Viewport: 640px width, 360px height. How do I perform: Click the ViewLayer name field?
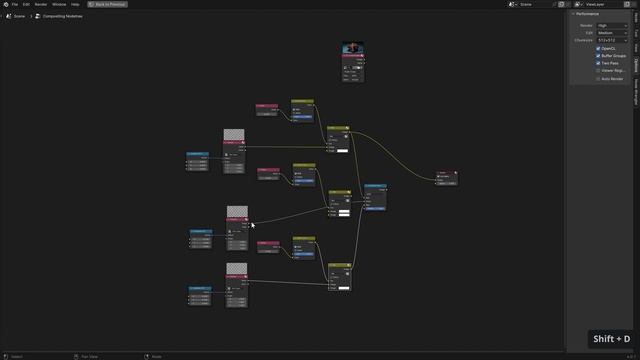click(x=603, y=4)
